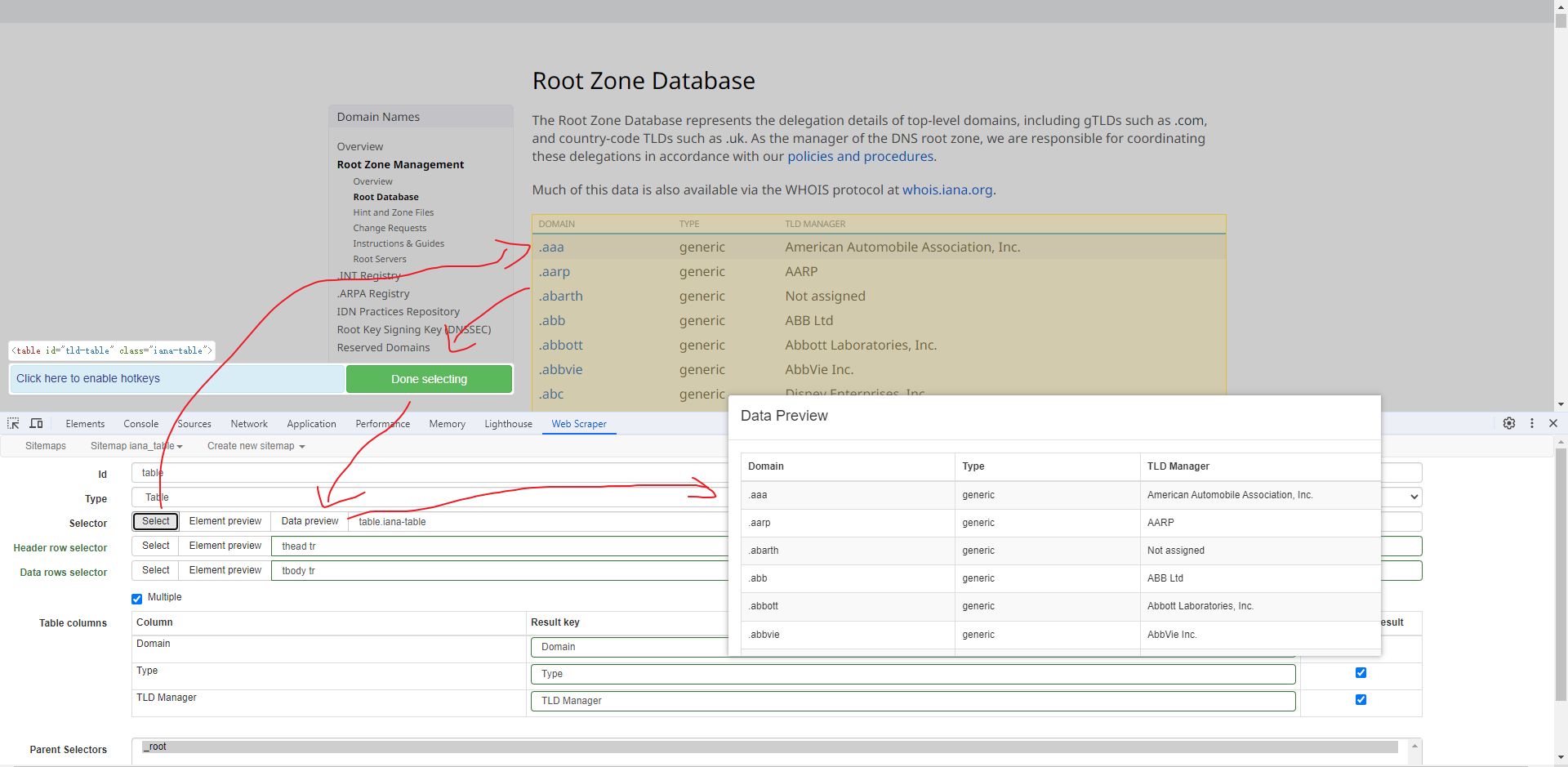1568x767 pixels.
Task: Click Select button for Header row selector
Action: tap(156, 546)
